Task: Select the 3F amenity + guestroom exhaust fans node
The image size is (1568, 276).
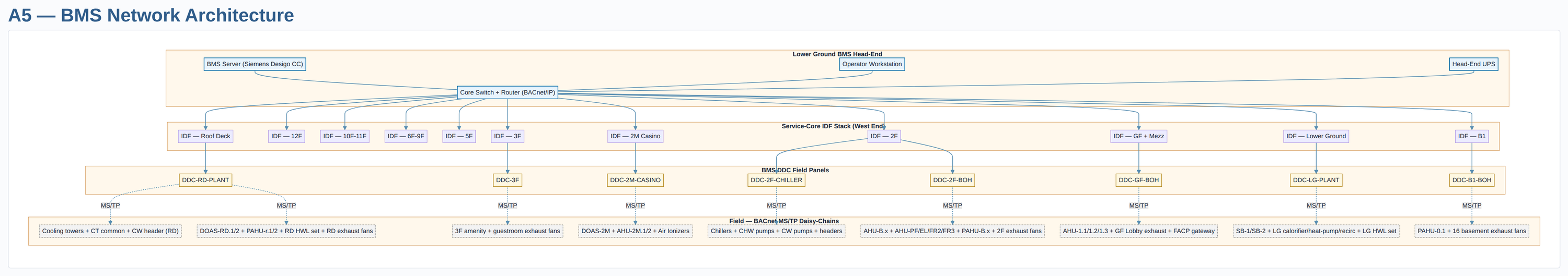Action: click(507, 231)
